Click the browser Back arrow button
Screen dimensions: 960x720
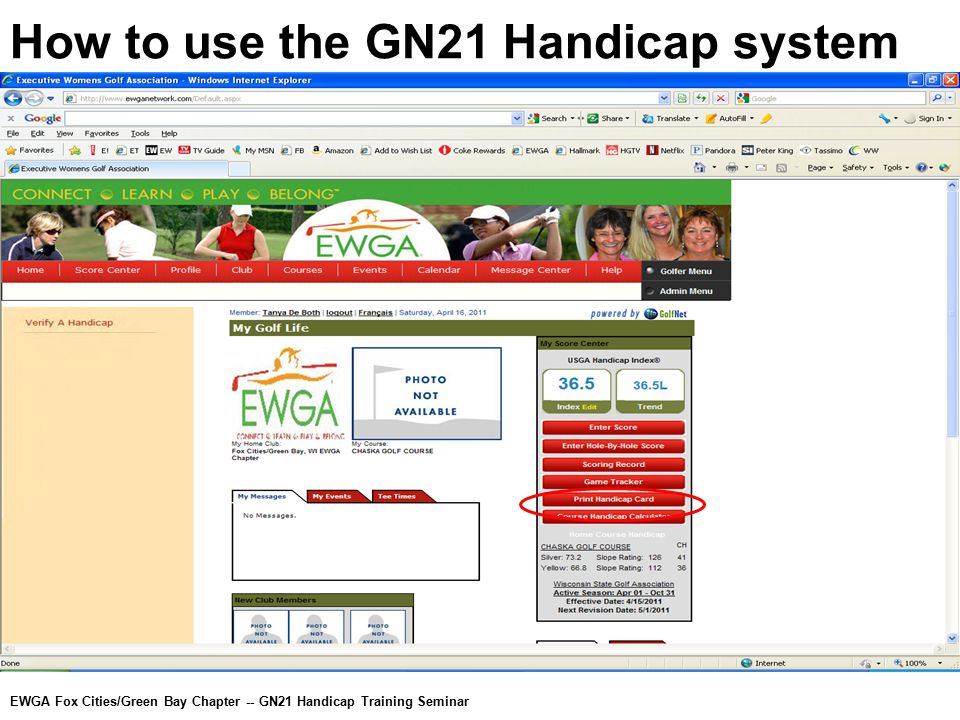13,98
